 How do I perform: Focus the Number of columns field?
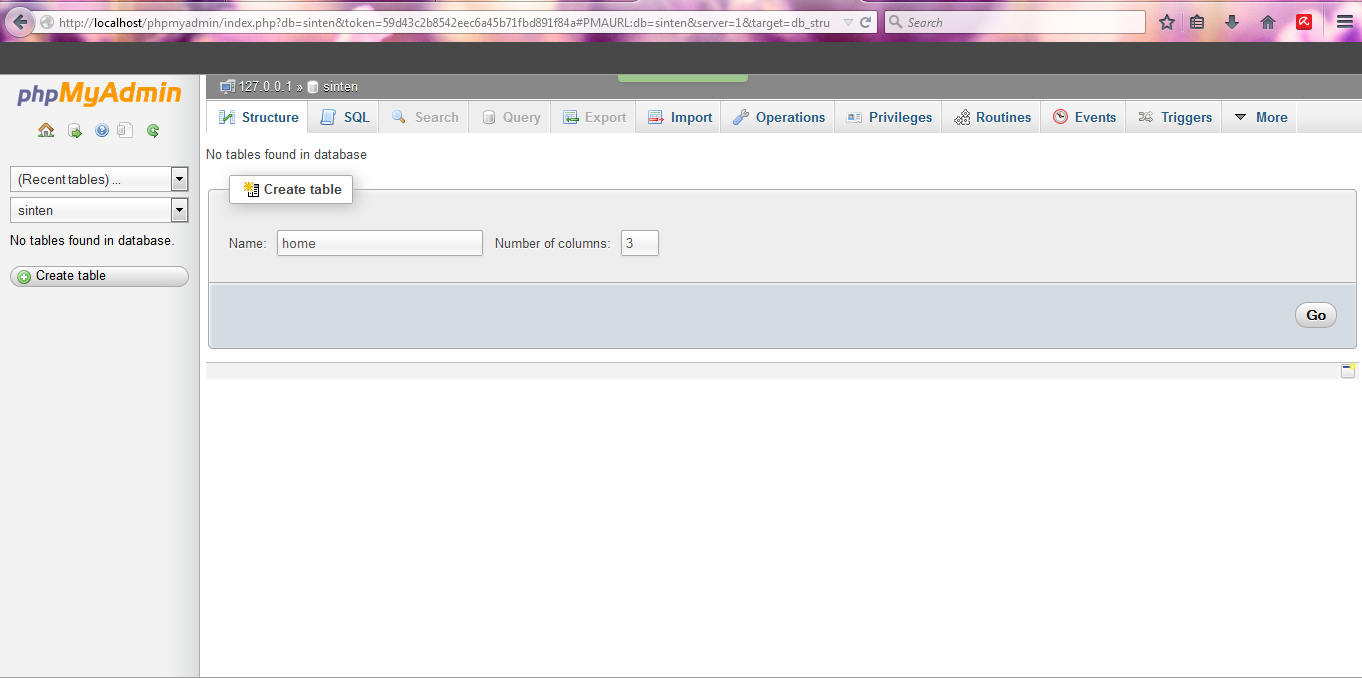pos(640,243)
